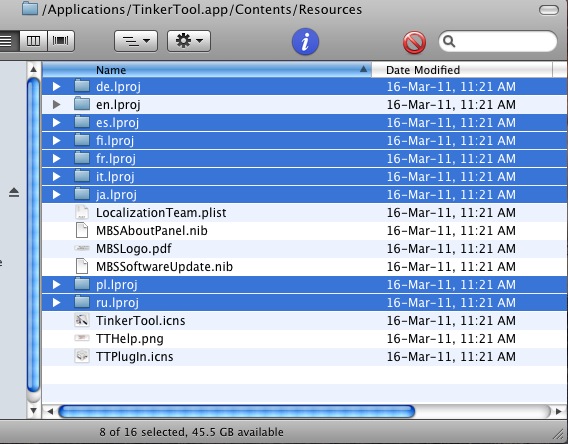Click the eject icon in the sidebar
Viewport: 568px width, 444px height.
14,192
